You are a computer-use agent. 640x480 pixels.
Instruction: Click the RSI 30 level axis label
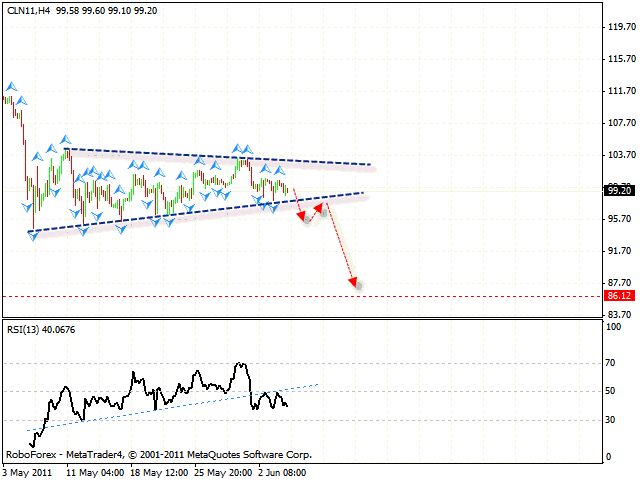612,419
